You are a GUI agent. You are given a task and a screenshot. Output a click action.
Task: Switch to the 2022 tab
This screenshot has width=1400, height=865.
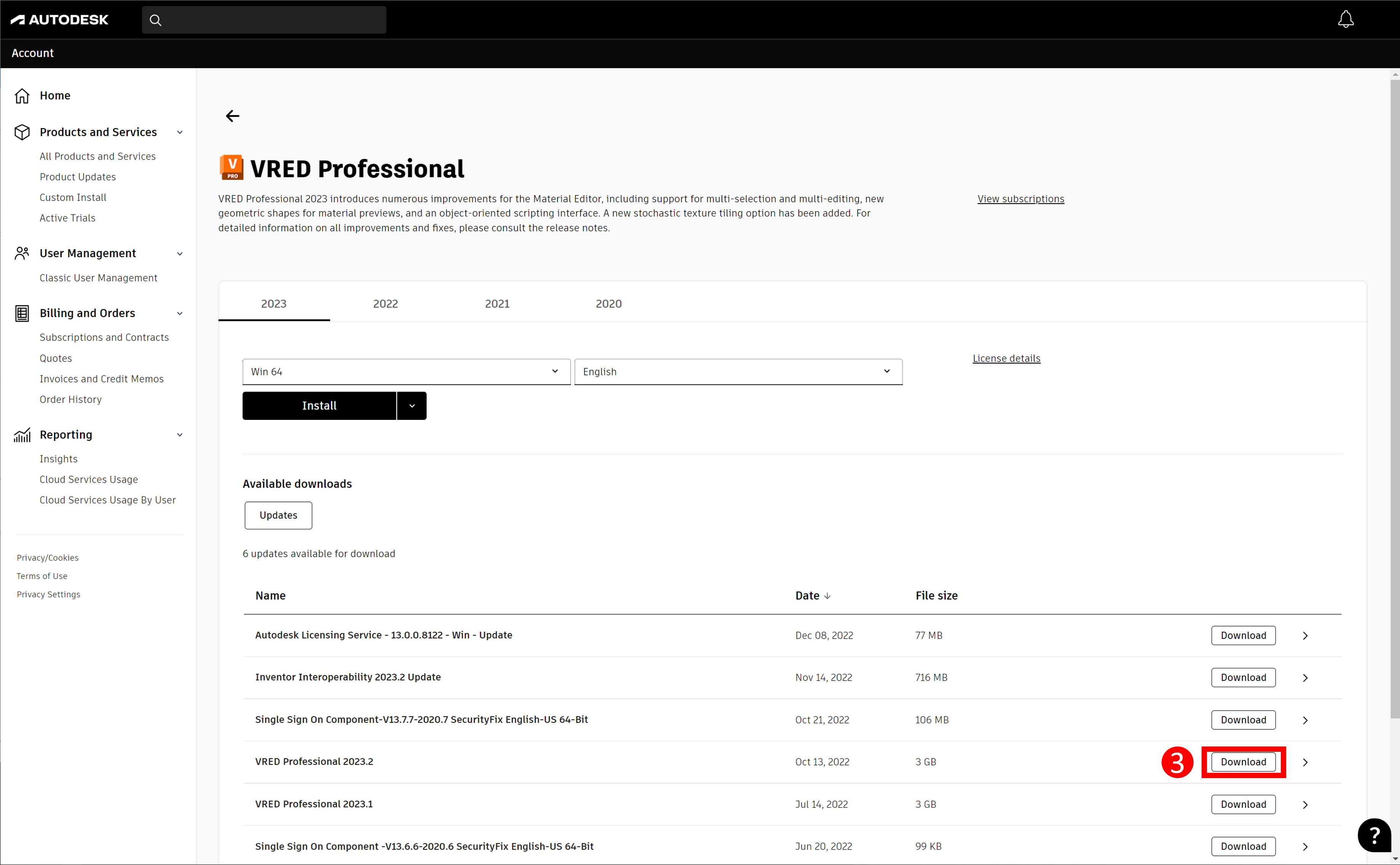coord(385,304)
